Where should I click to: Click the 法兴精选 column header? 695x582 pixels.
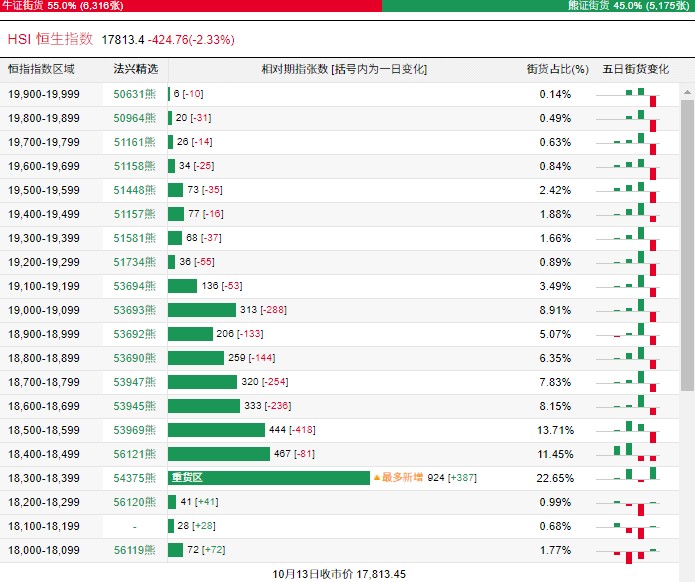point(135,69)
